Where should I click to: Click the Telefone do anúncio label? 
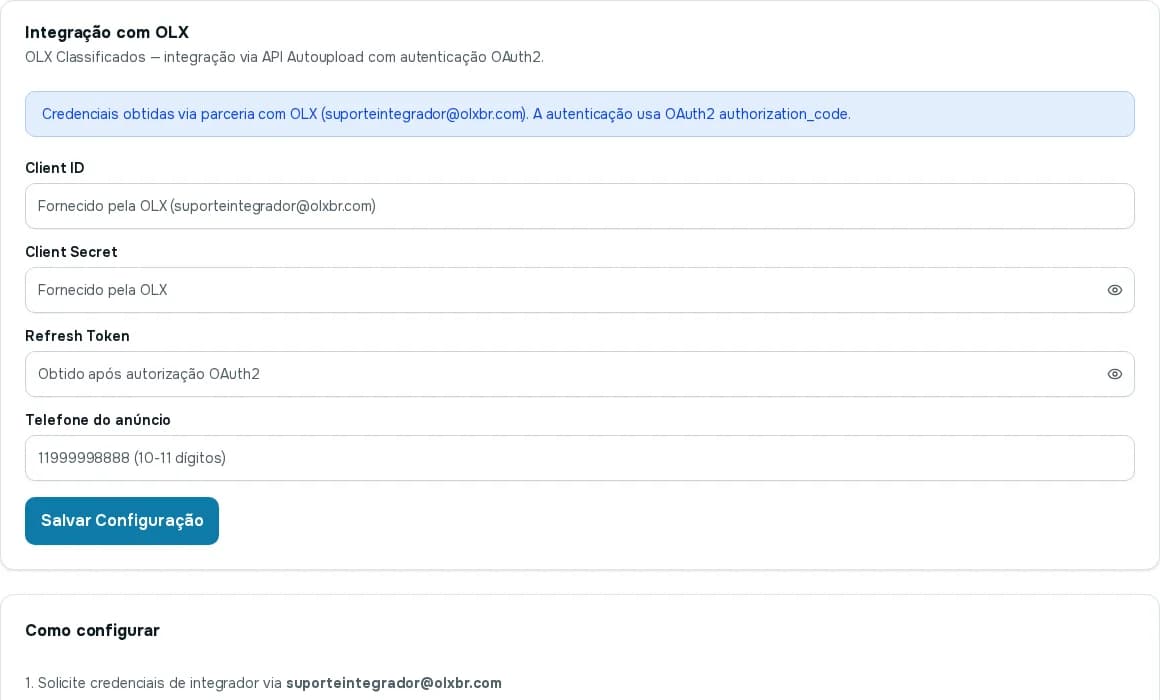pyautogui.click(x=98, y=420)
